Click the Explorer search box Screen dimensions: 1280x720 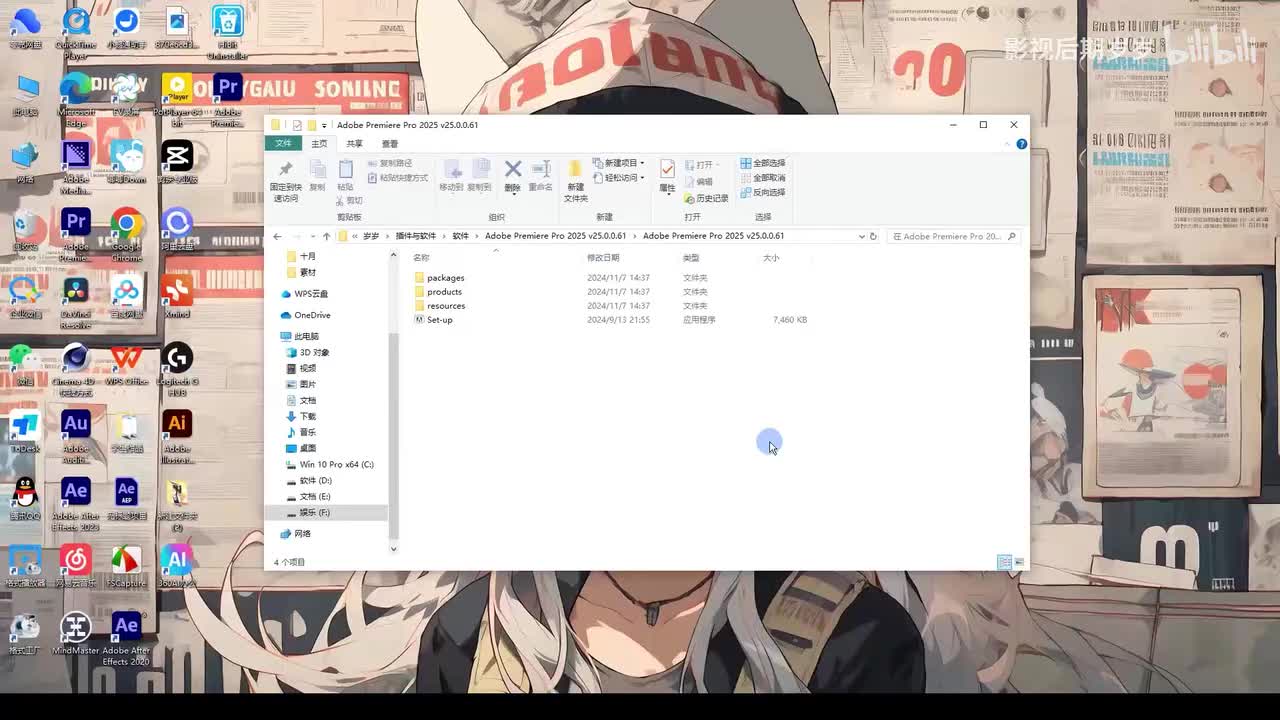click(x=953, y=236)
